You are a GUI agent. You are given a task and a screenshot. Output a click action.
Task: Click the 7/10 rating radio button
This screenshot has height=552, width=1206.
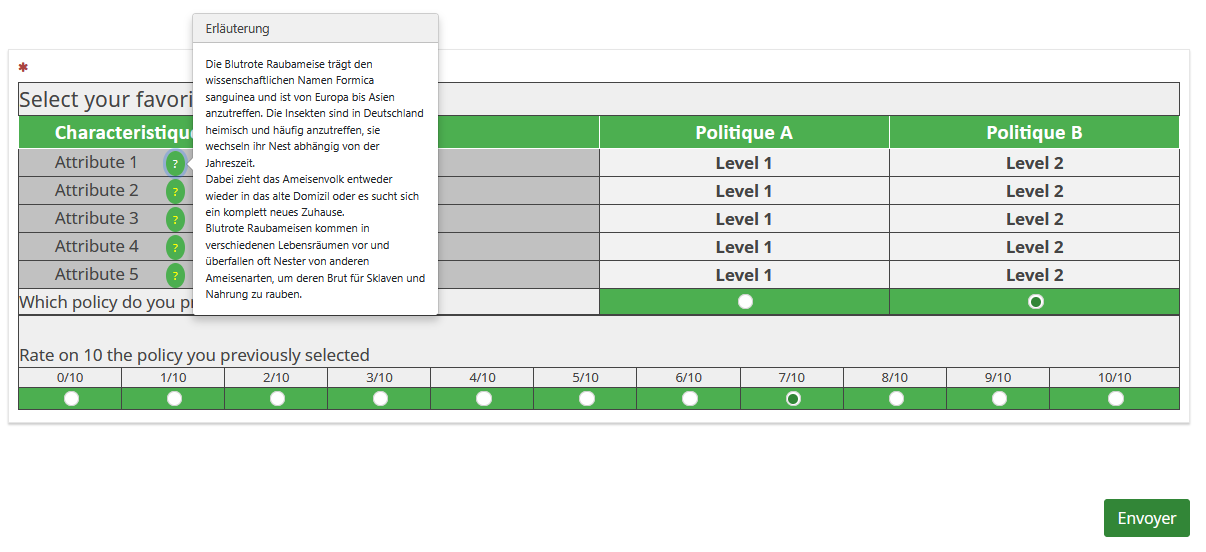(x=793, y=399)
